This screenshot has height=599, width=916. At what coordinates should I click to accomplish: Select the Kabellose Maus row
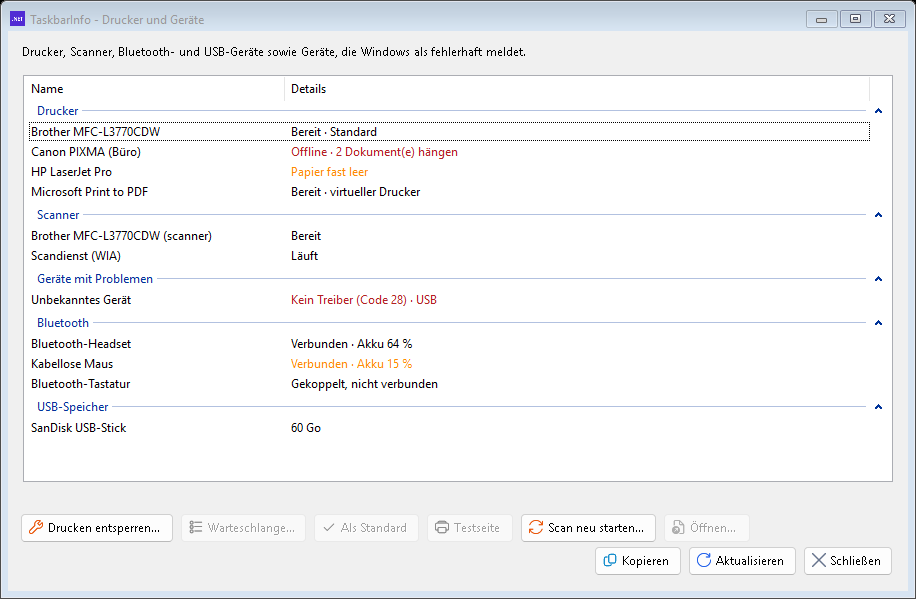[x=449, y=363]
